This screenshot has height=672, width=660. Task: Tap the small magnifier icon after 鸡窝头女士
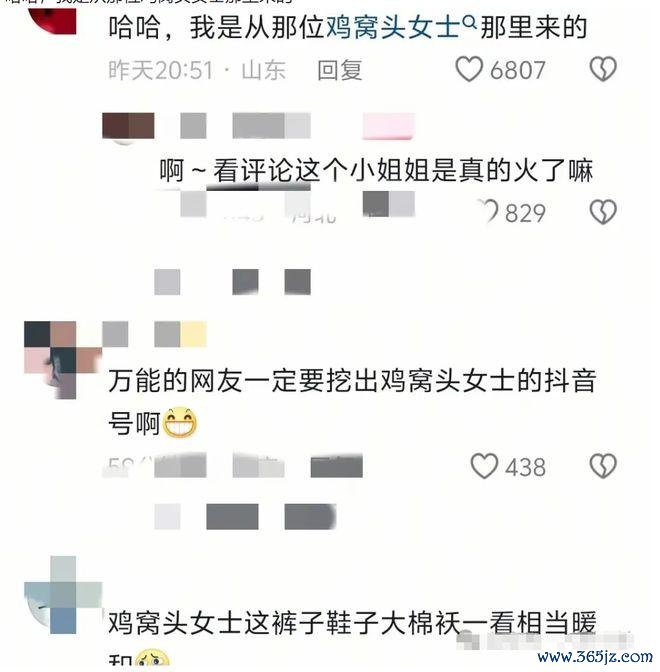pos(469,21)
